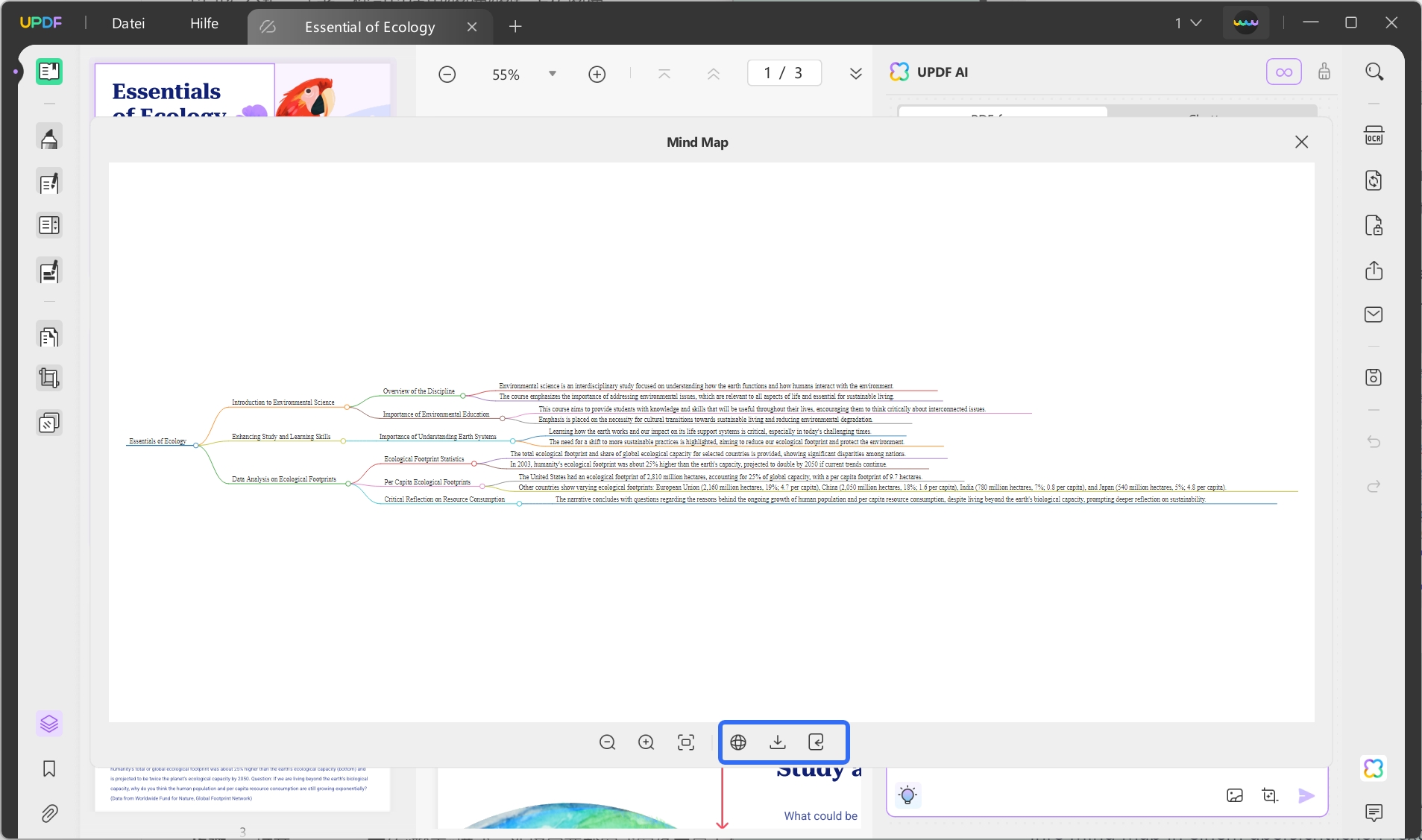Open the Hilfe menu
The height and width of the screenshot is (840, 1422).
[x=204, y=23]
